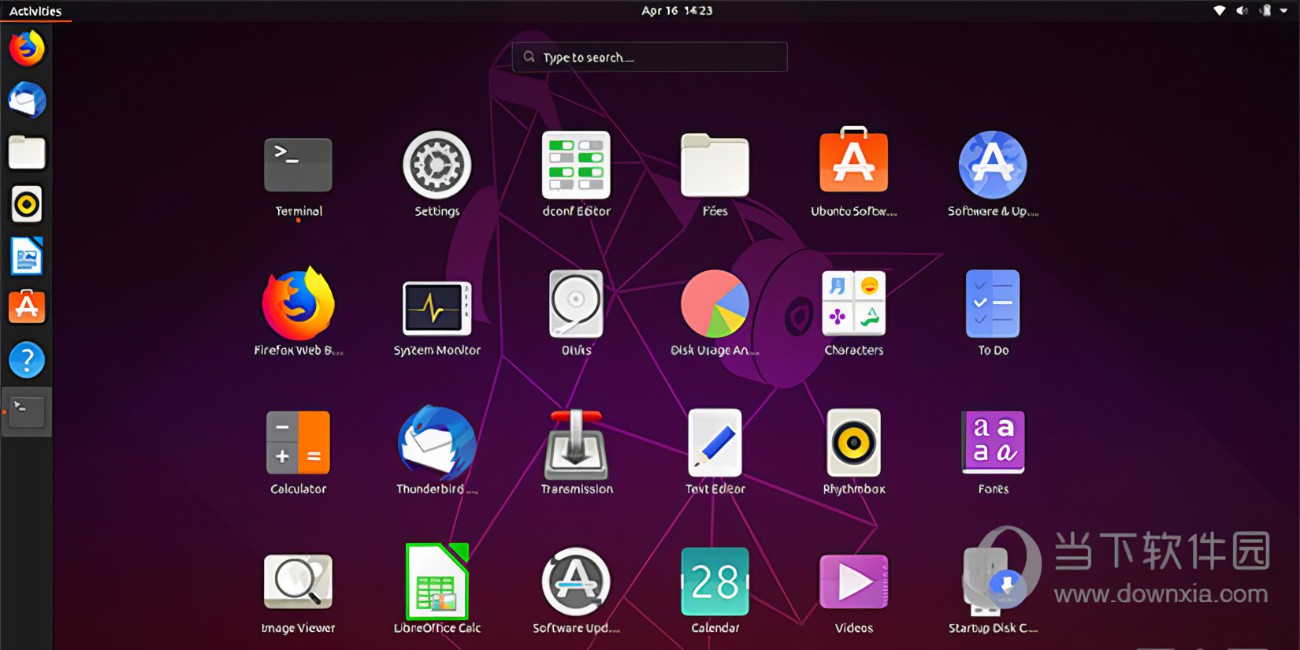Launch Firefox Web Browser from the app grid
Viewport: 1300px width, 650px height.
click(x=298, y=304)
